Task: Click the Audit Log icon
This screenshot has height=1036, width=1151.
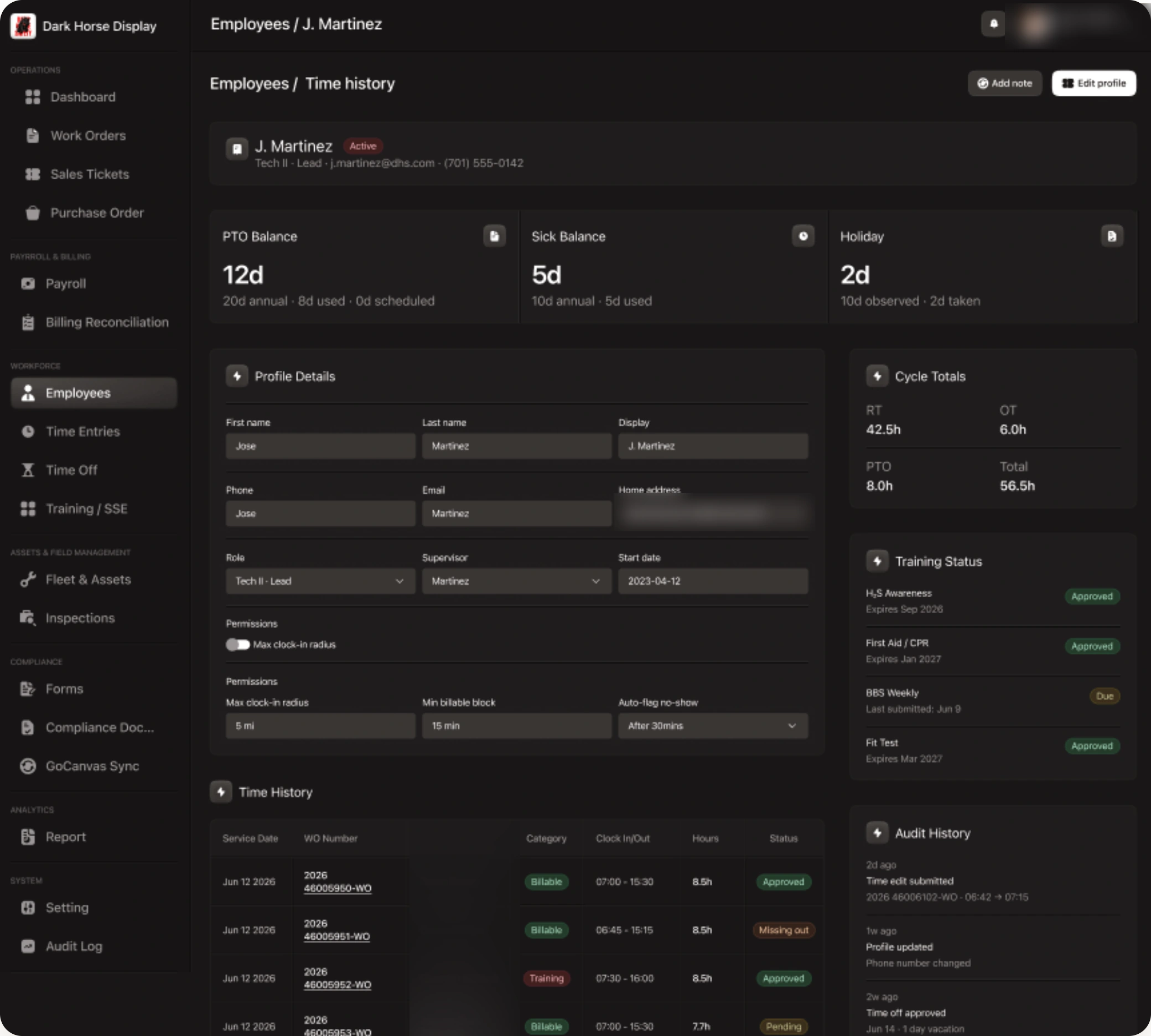Action: (28, 946)
